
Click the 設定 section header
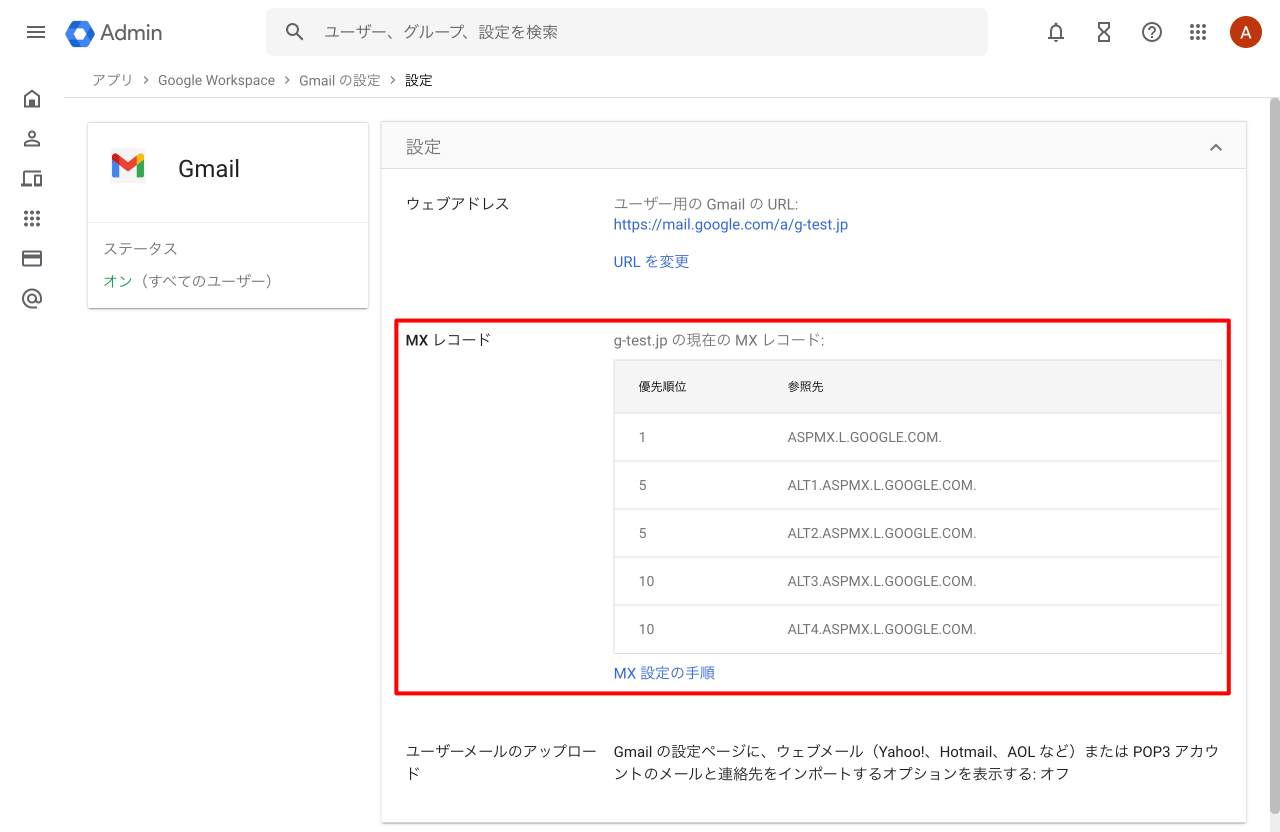coord(814,147)
